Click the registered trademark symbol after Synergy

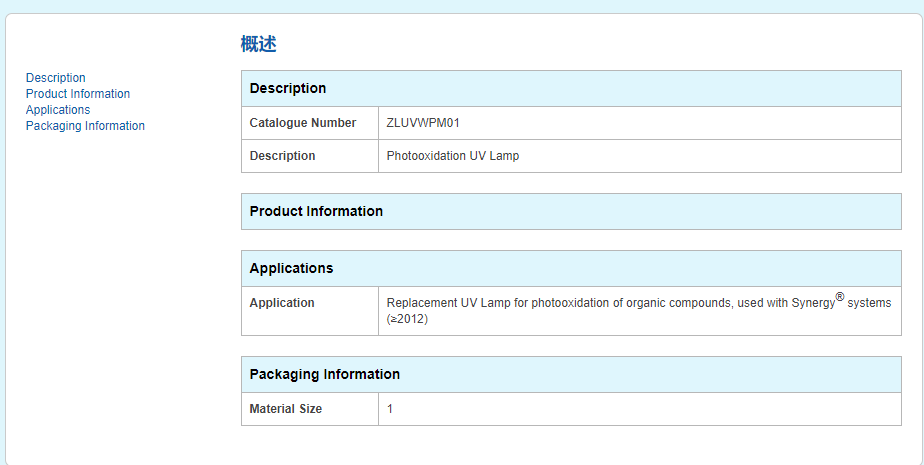840,297
